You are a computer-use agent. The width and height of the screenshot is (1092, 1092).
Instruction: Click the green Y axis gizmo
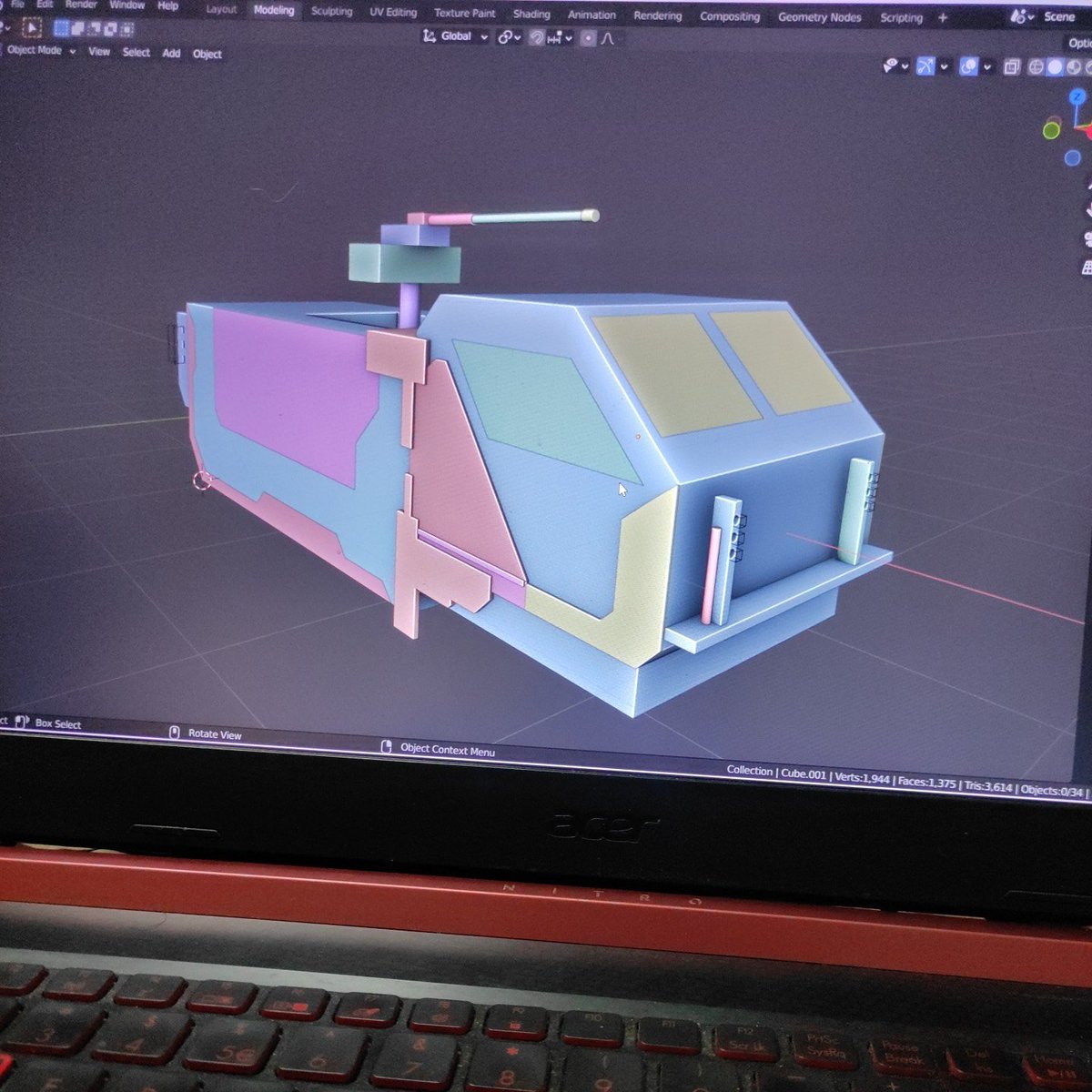[x=1052, y=129]
